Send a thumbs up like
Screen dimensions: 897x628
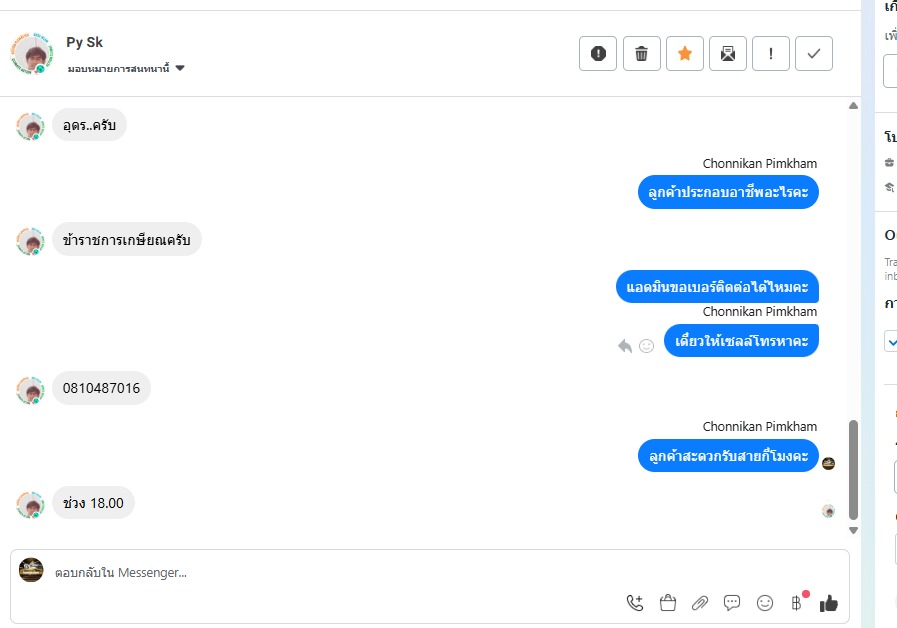pyautogui.click(x=828, y=603)
